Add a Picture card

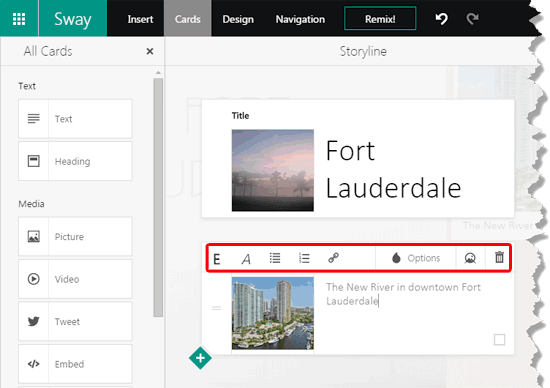75,236
